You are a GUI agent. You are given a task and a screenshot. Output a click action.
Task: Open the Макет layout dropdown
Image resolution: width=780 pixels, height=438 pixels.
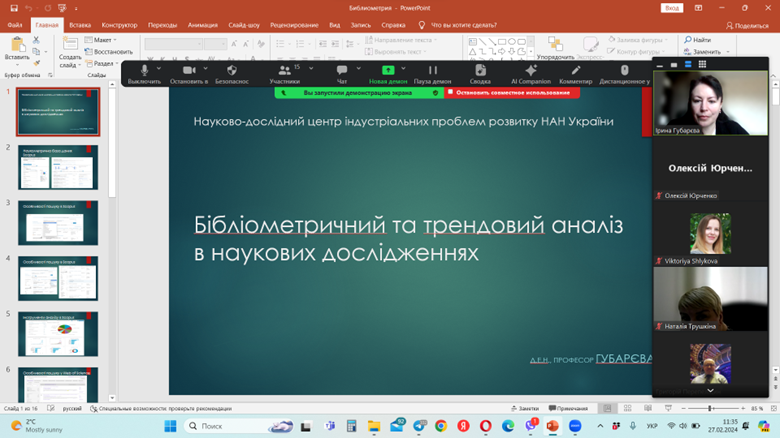coord(100,40)
